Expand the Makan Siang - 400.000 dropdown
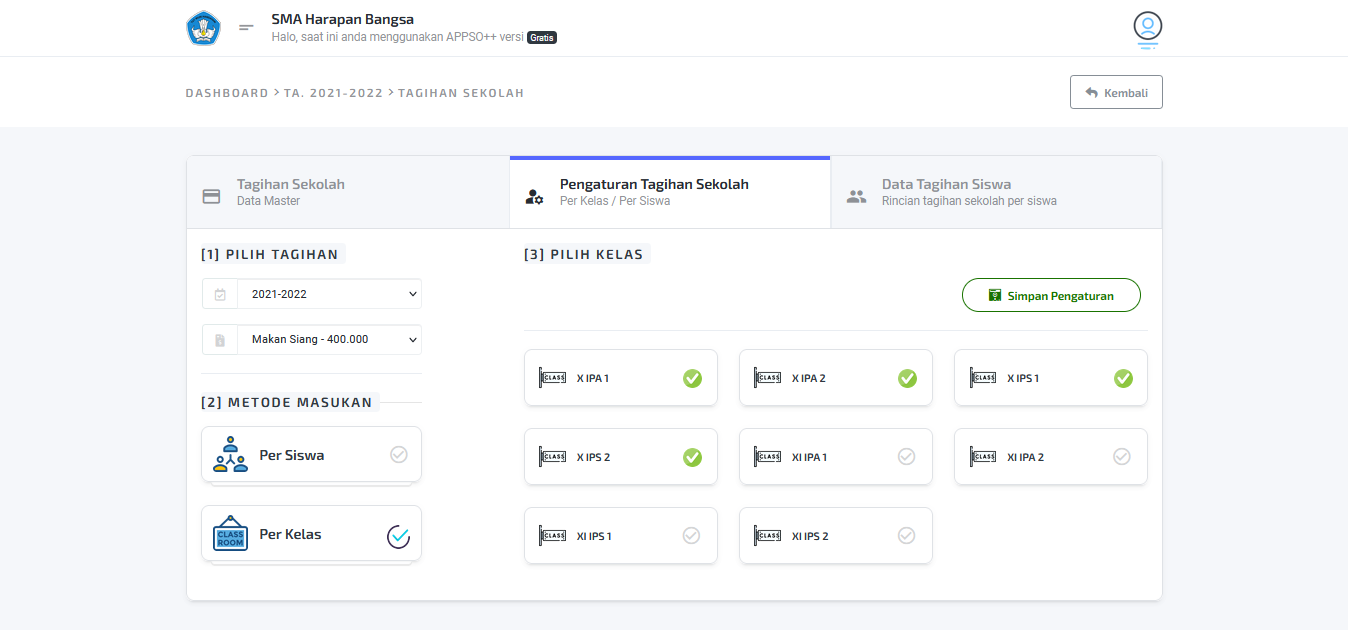The height and width of the screenshot is (630, 1348). [x=329, y=340]
